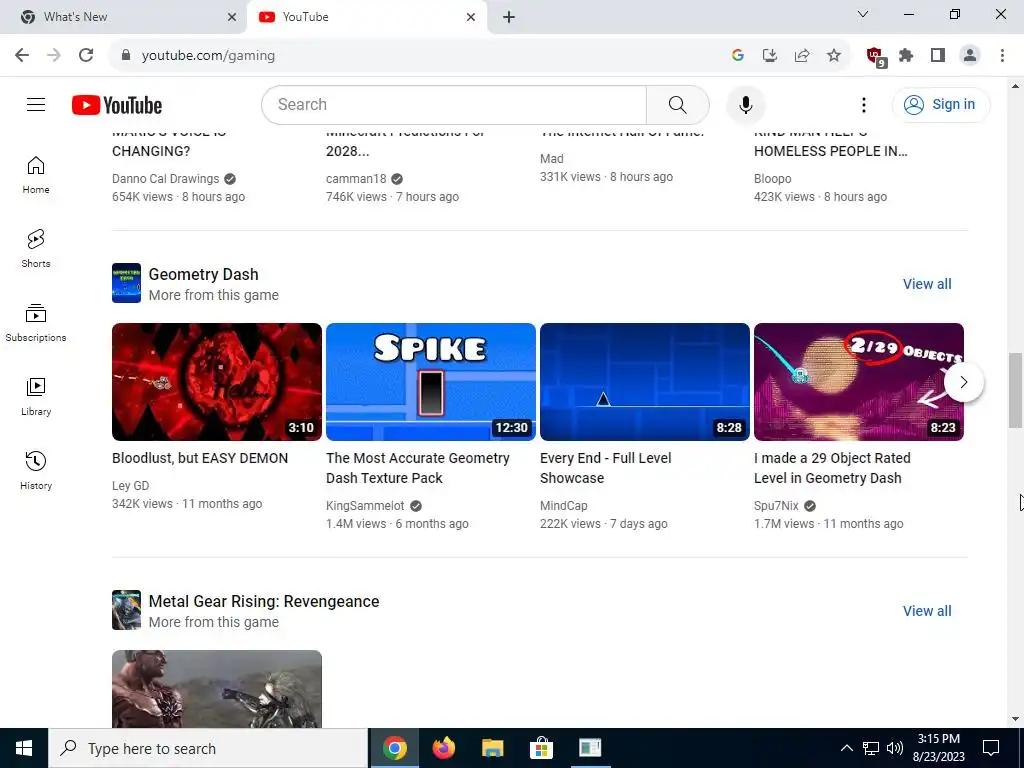The width and height of the screenshot is (1024, 768).
Task: Open KingSammelot channel link
Action: click(x=365, y=506)
